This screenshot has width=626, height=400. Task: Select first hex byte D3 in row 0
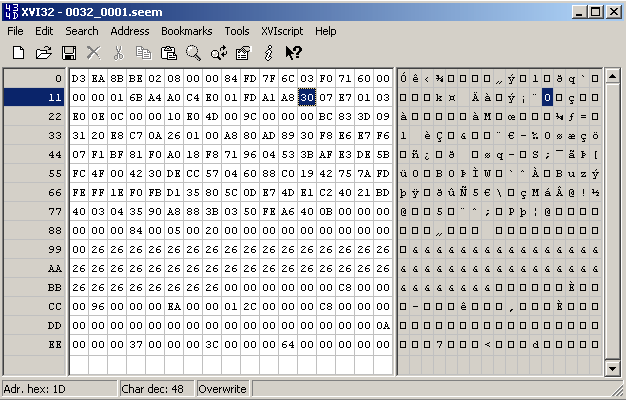tap(79, 78)
